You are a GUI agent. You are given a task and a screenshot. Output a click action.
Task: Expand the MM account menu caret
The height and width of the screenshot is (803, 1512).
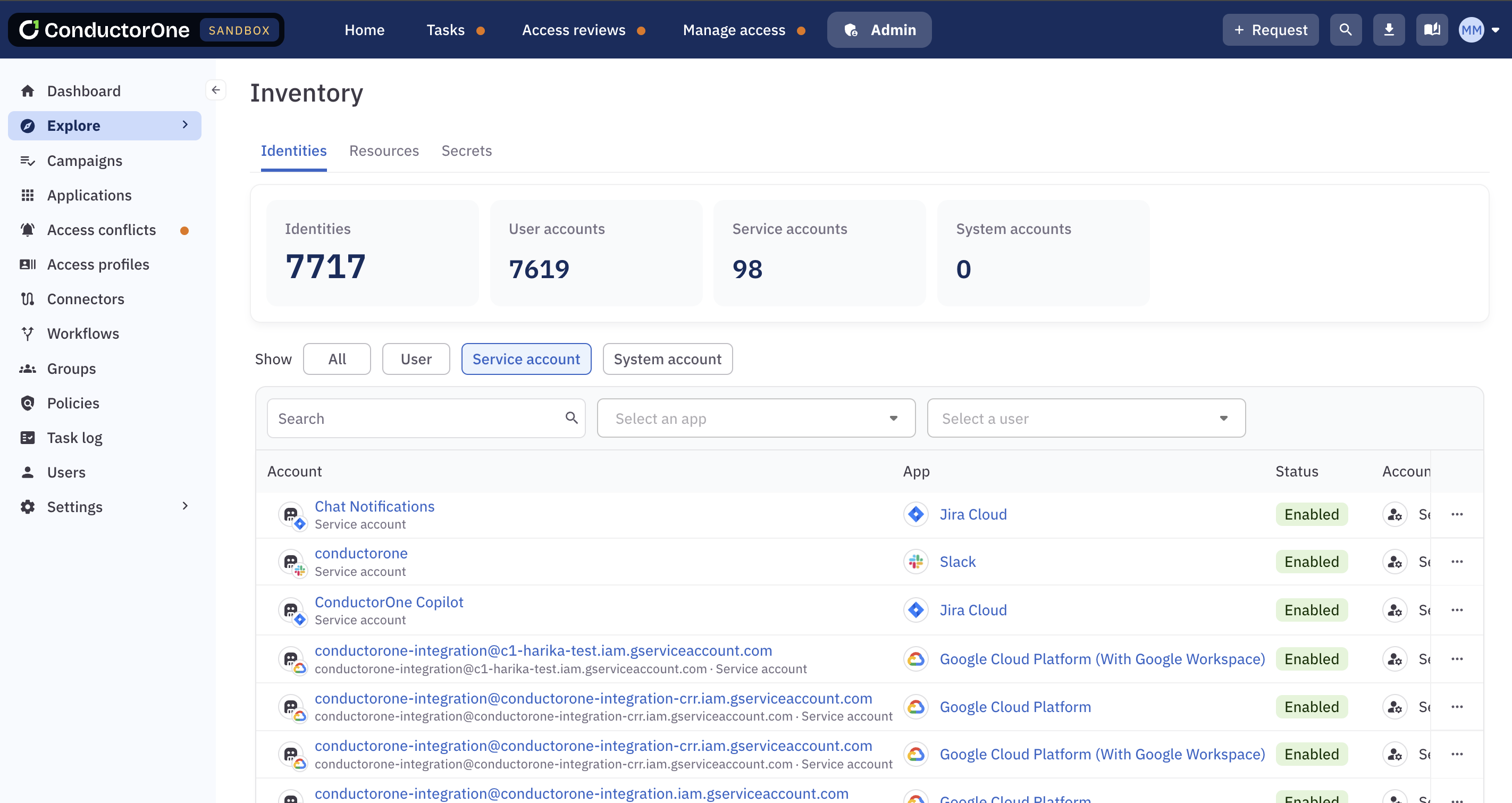coord(1496,29)
